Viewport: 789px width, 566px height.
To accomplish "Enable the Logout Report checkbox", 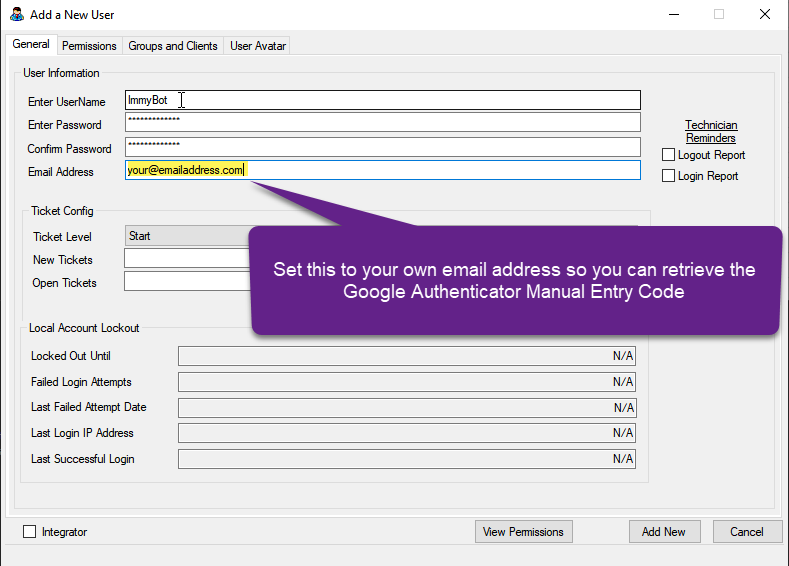I will click(669, 155).
